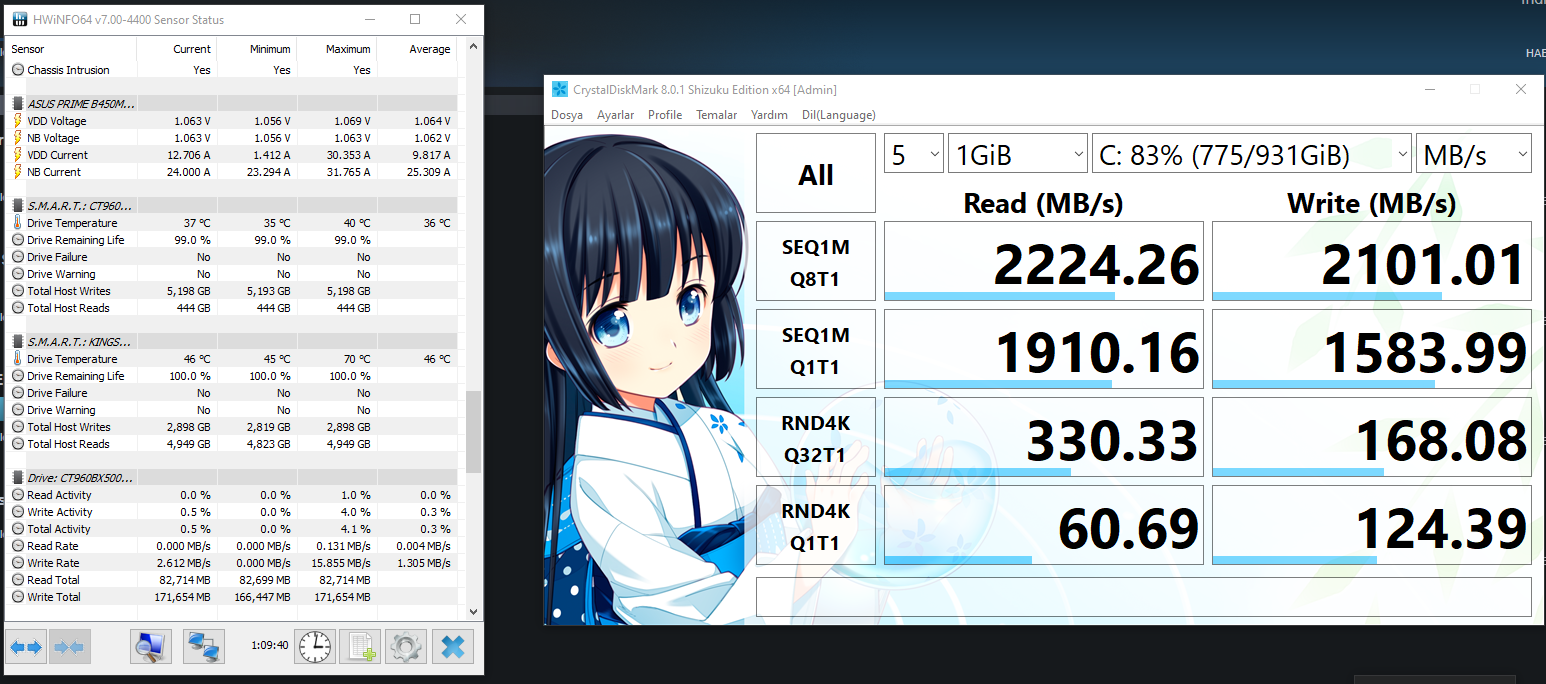Click the circle icon beside Chassis Intrusion
Viewport: 1546px width, 684px height.
pos(18,70)
